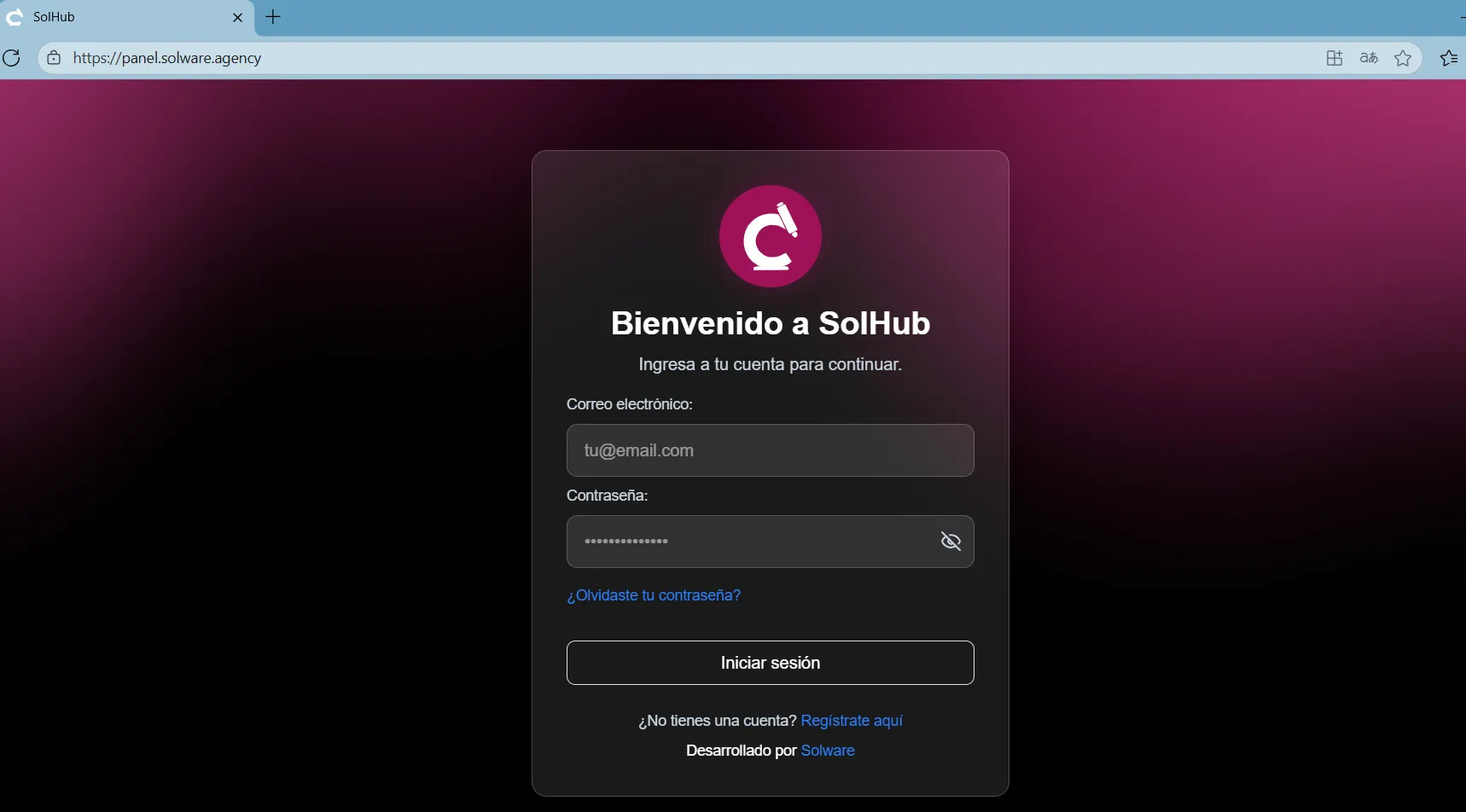Reload the current page
Screen dimensions: 1466x812
point(12,57)
